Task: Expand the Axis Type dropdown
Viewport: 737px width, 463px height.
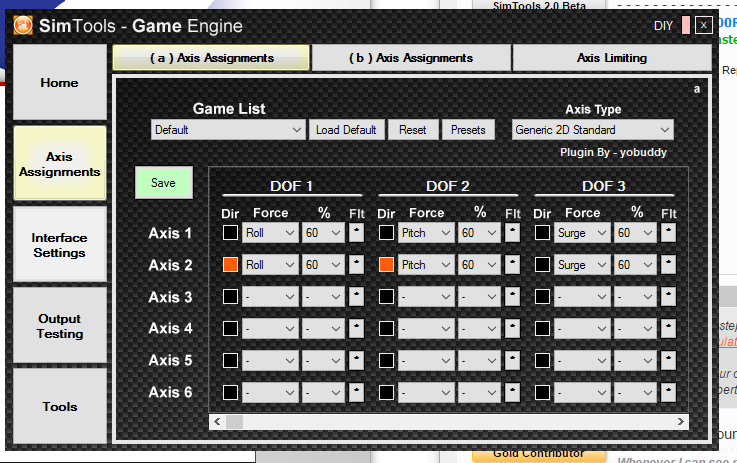Action: click(x=592, y=130)
